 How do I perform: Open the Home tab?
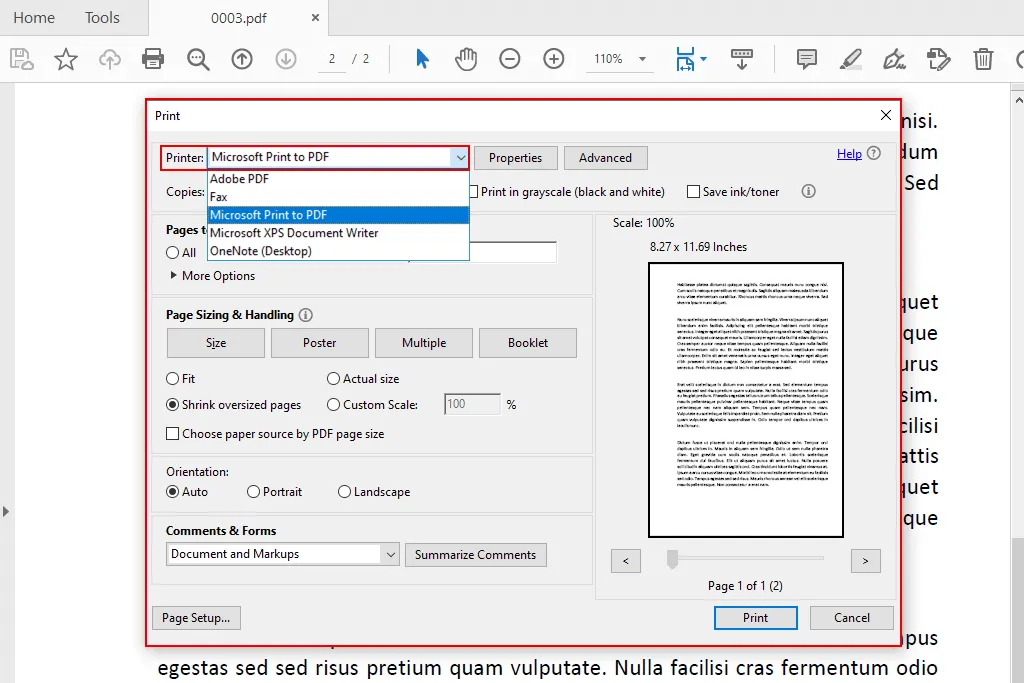tap(34, 17)
